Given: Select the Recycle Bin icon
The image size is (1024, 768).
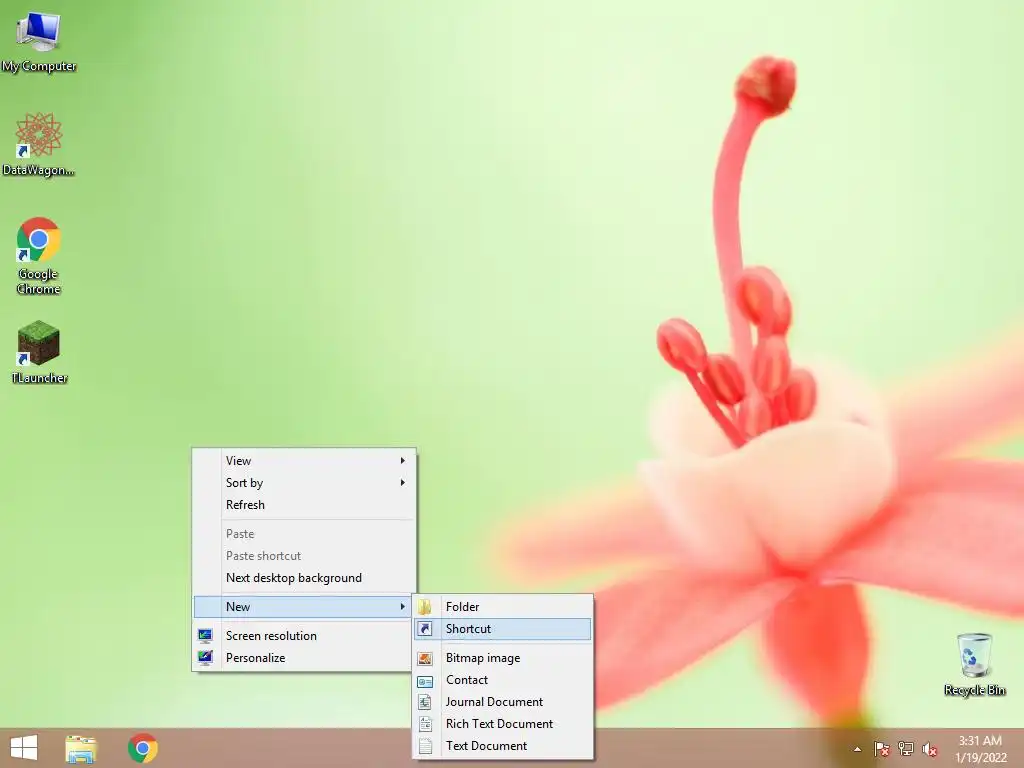Looking at the screenshot, I should (x=974, y=664).
